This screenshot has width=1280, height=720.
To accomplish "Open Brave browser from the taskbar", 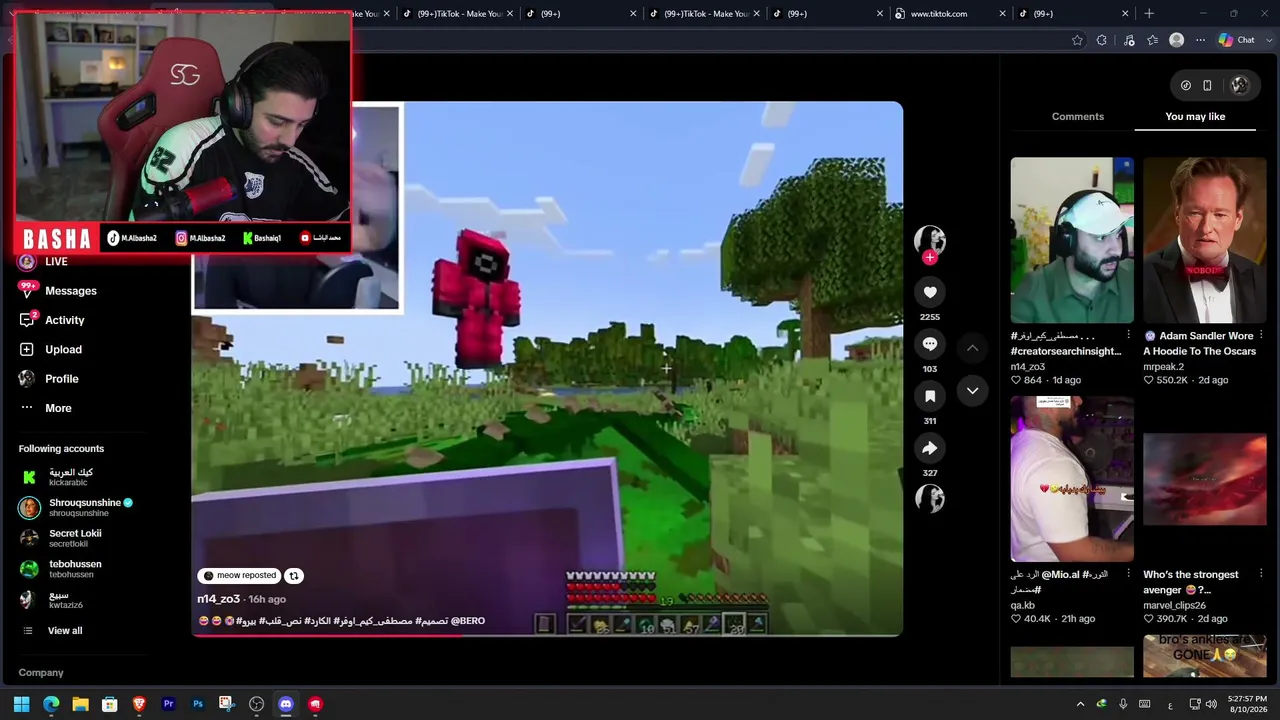I will [139, 704].
